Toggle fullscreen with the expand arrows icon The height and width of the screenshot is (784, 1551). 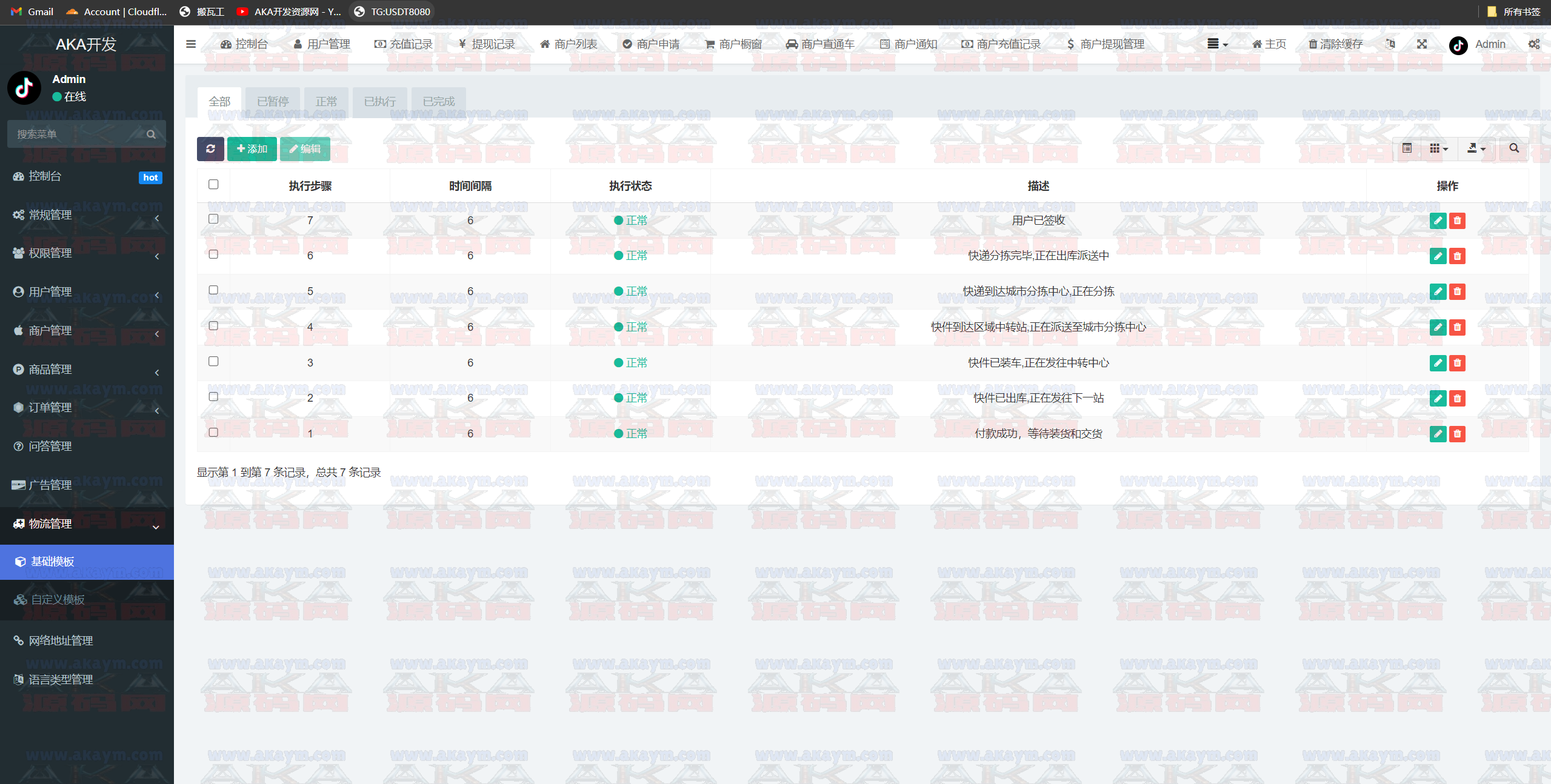[x=1421, y=44]
